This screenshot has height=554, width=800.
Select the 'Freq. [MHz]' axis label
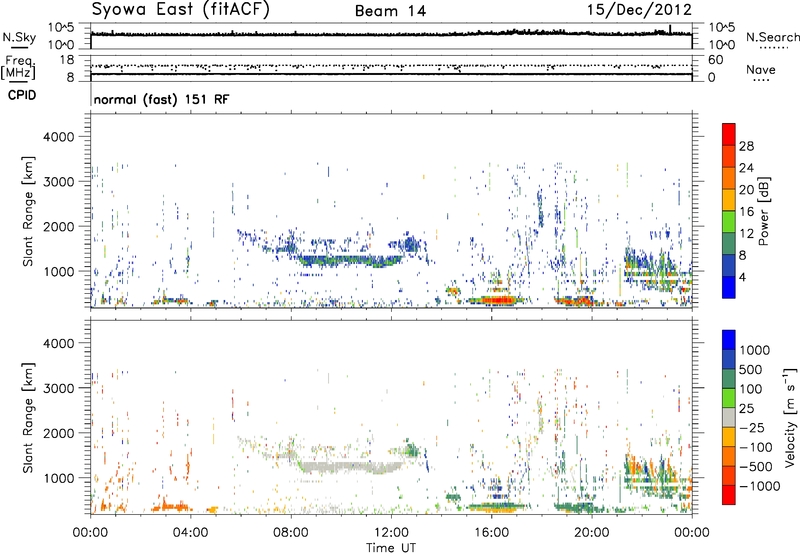coord(18,68)
